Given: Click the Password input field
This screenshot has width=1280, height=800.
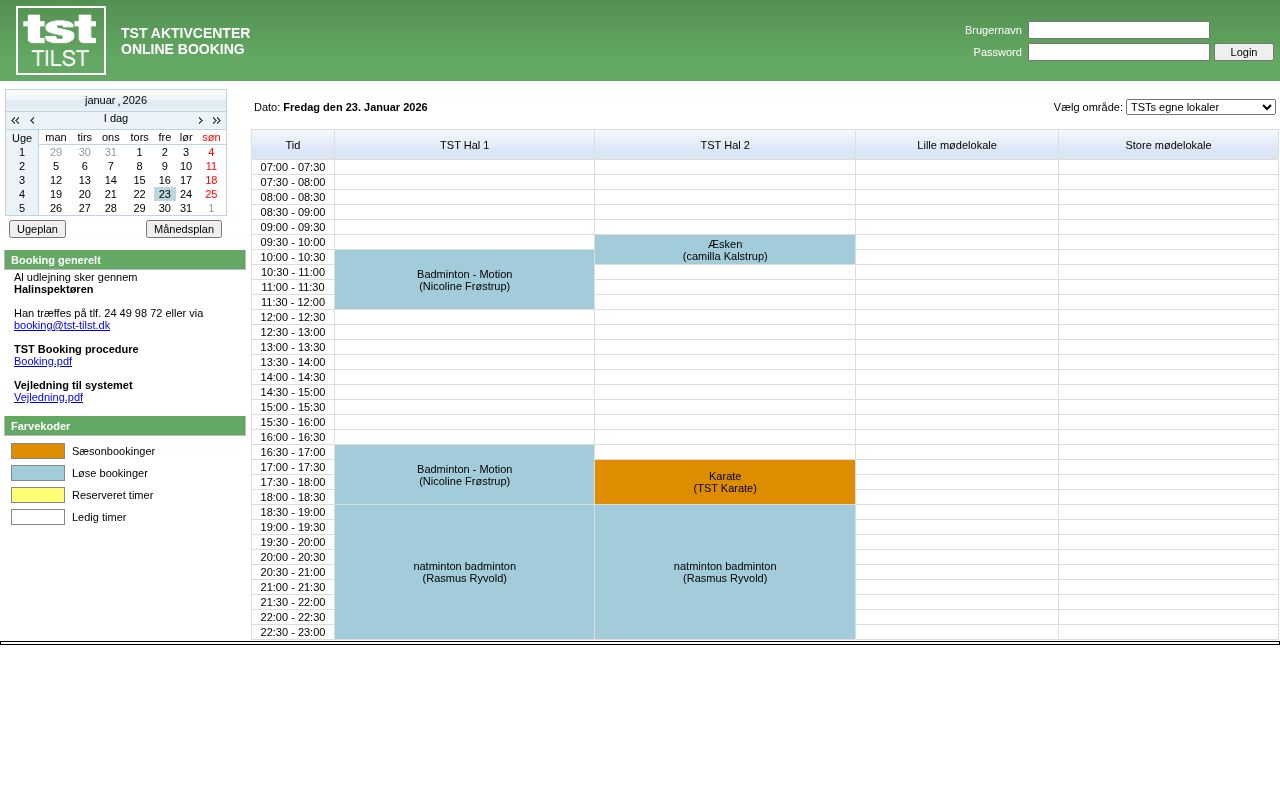Looking at the screenshot, I should click(1118, 52).
